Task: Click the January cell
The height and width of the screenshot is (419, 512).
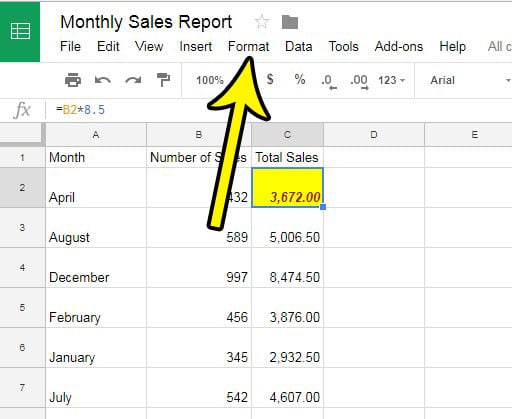Action: 96,347
